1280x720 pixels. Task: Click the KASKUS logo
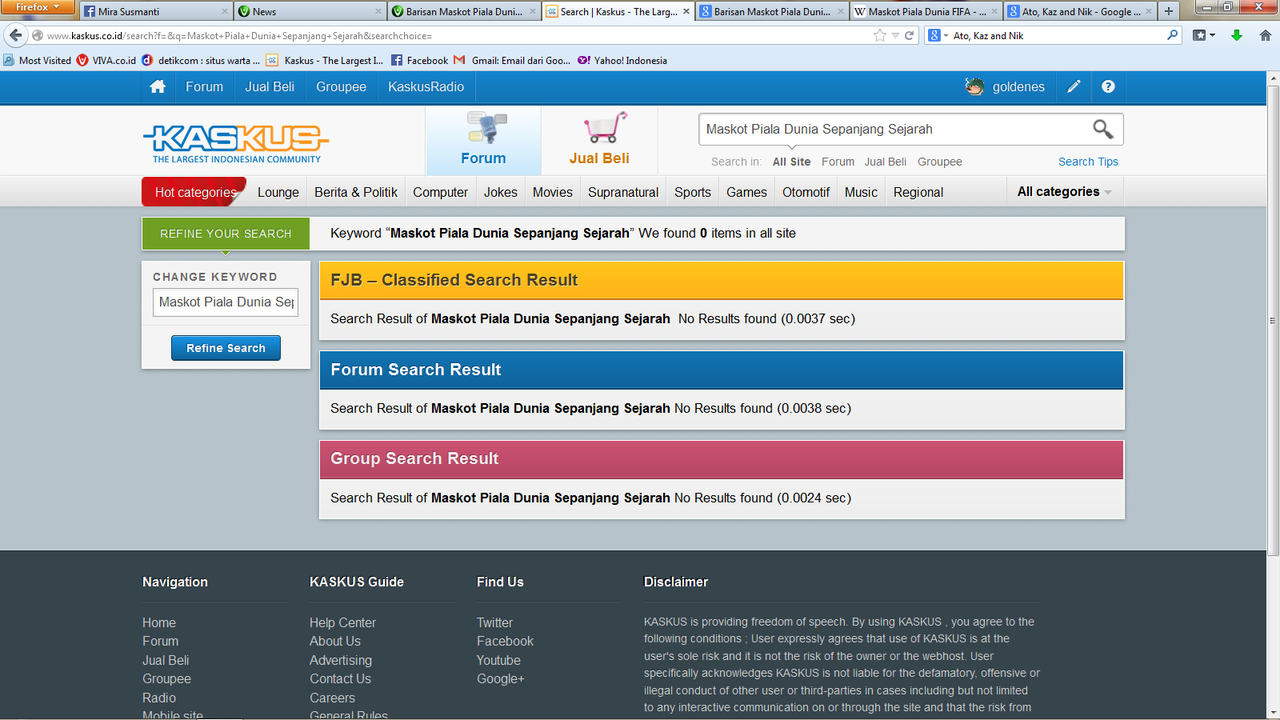click(x=236, y=143)
